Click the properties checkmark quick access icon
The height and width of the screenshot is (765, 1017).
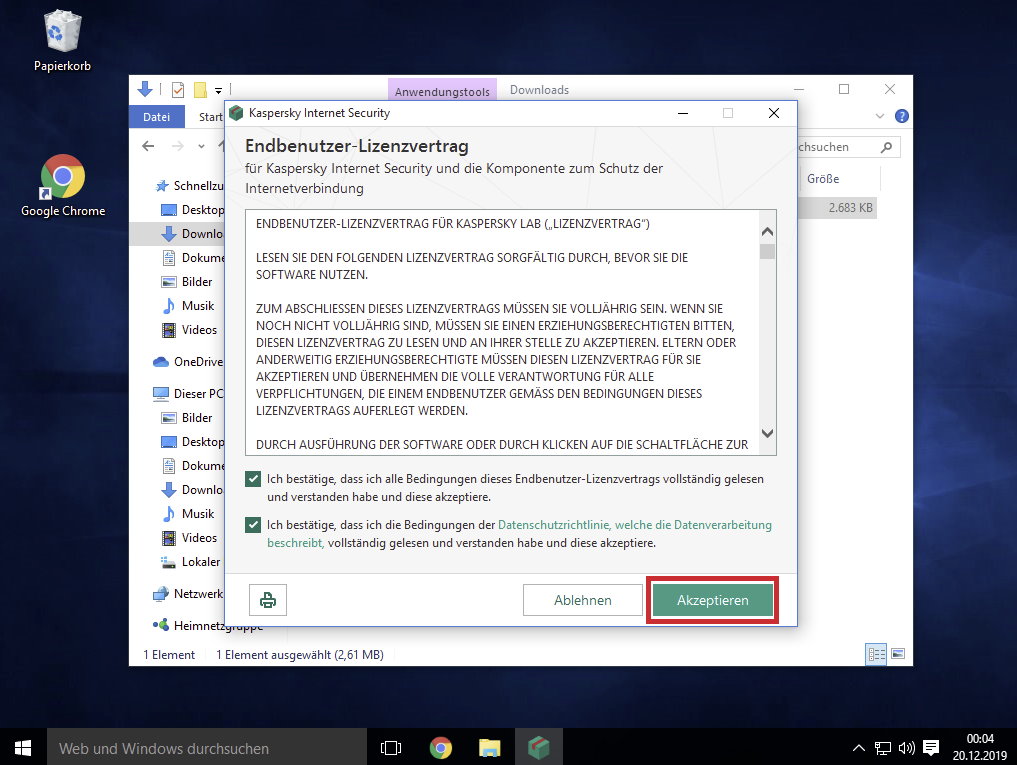tap(178, 90)
